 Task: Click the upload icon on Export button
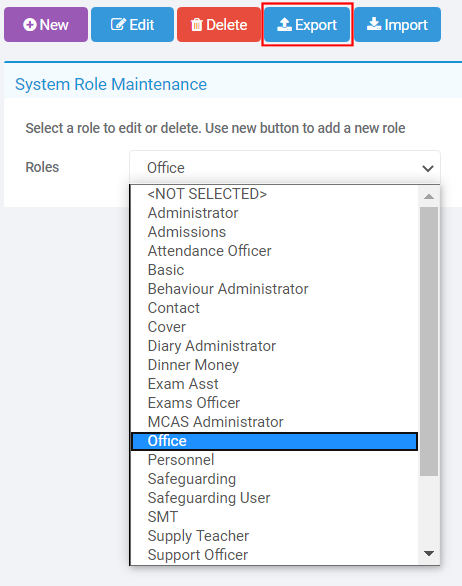(x=284, y=25)
